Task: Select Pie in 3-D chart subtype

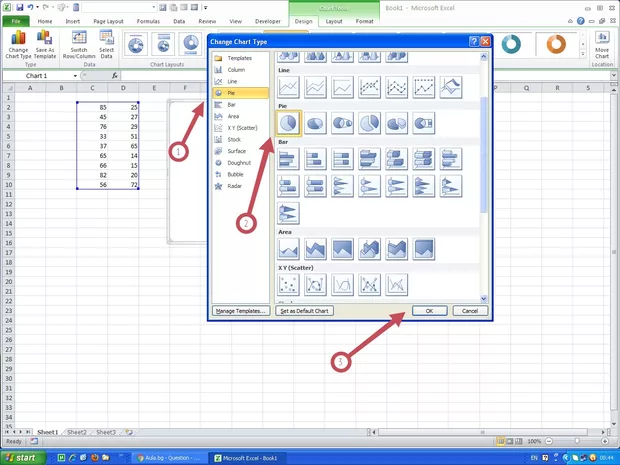Action: pos(315,123)
